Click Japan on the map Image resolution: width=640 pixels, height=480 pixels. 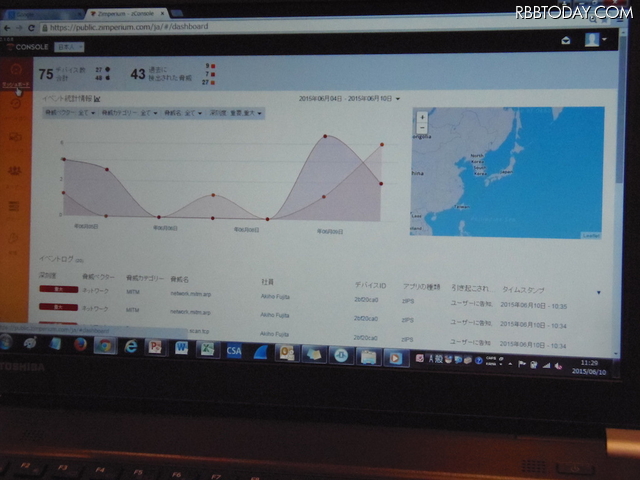point(506,172)
